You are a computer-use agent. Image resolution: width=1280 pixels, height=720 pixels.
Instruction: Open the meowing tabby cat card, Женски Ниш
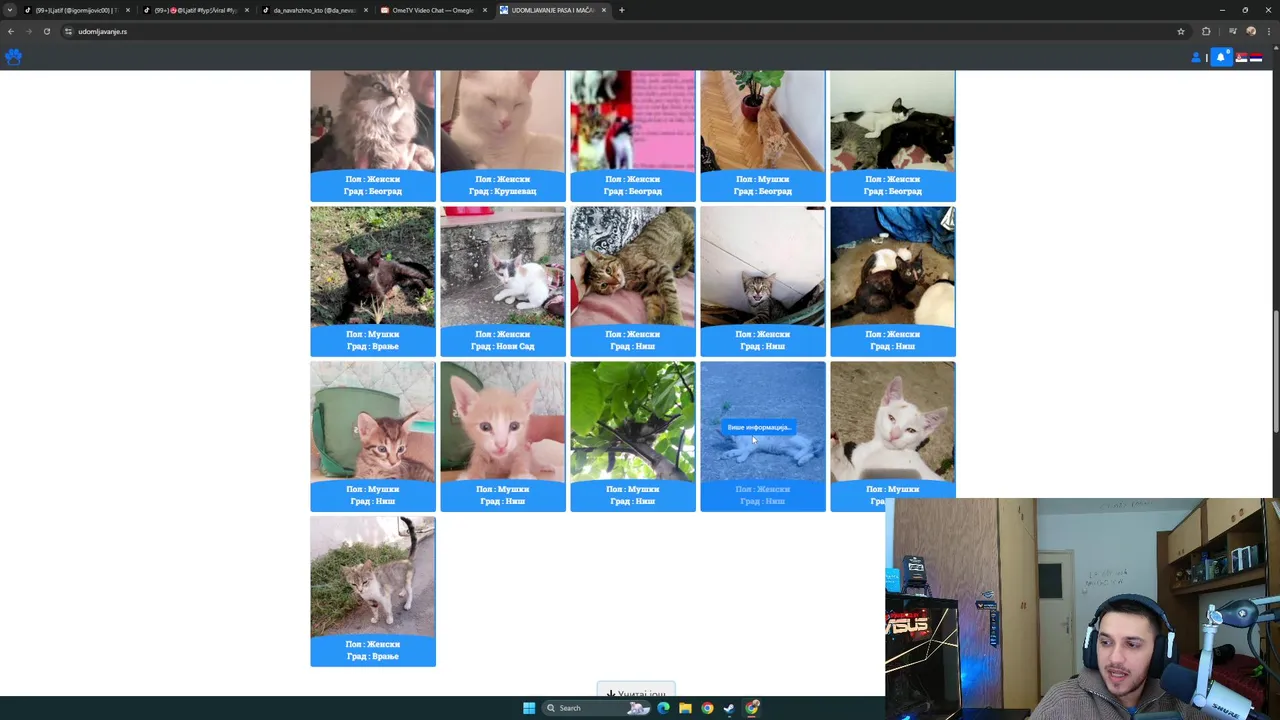763,281
